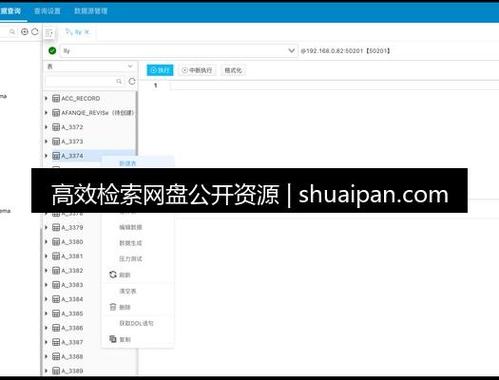
Task: Choose 压力测试 in the context menu
Action: coord(131,259)
